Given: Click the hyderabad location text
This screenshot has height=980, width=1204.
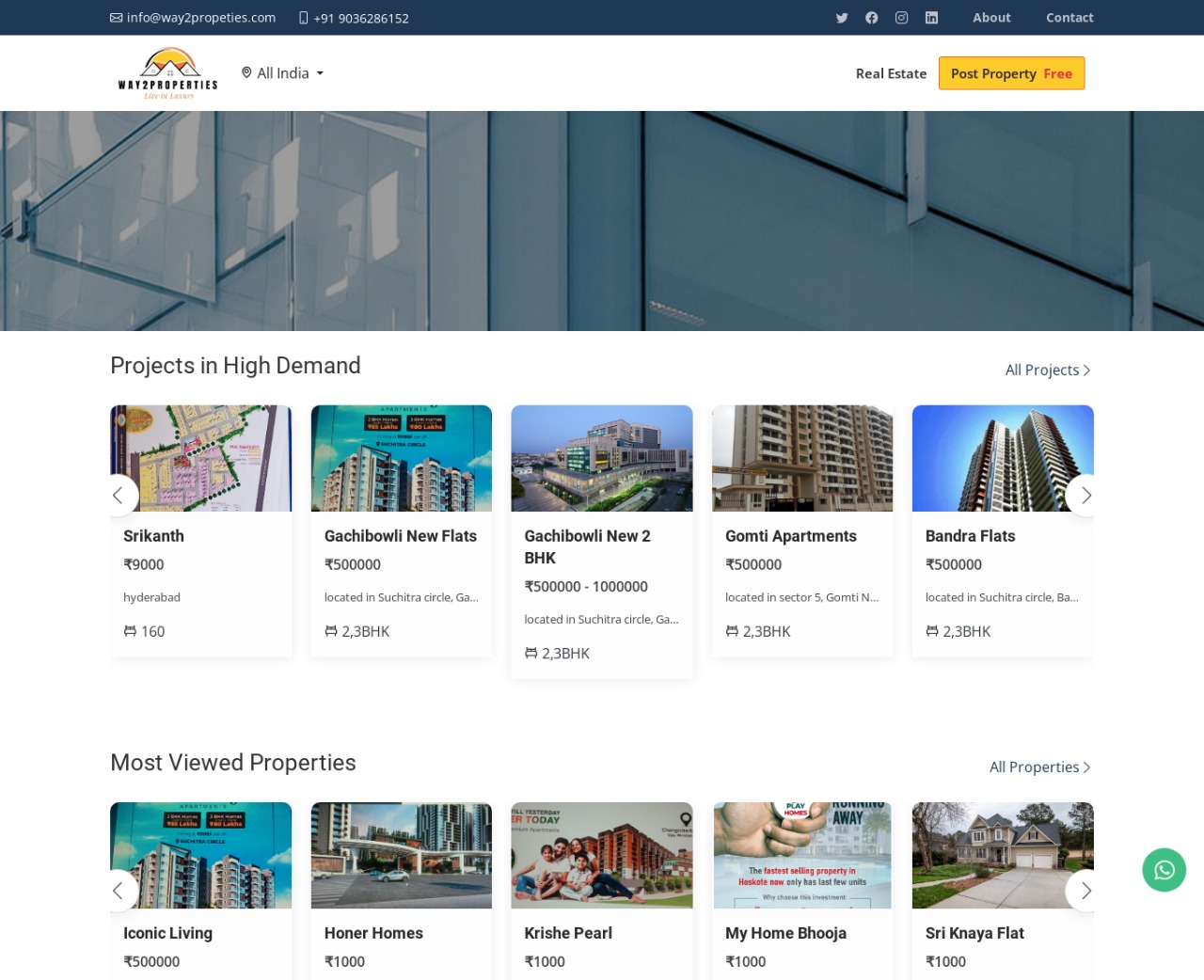Looking at the screenshot, I should pyautogui.click(x=151, y=597).
